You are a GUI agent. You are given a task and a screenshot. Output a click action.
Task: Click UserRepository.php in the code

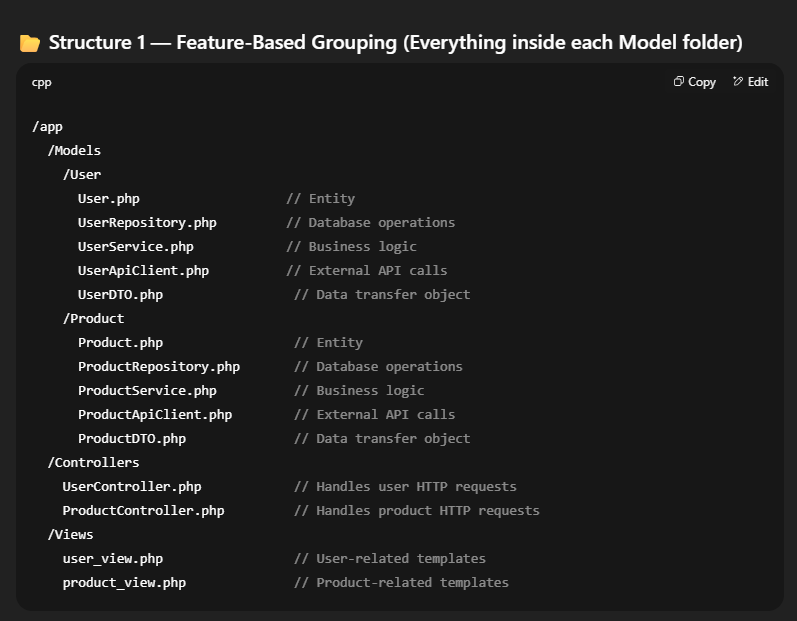pos(147,223)
